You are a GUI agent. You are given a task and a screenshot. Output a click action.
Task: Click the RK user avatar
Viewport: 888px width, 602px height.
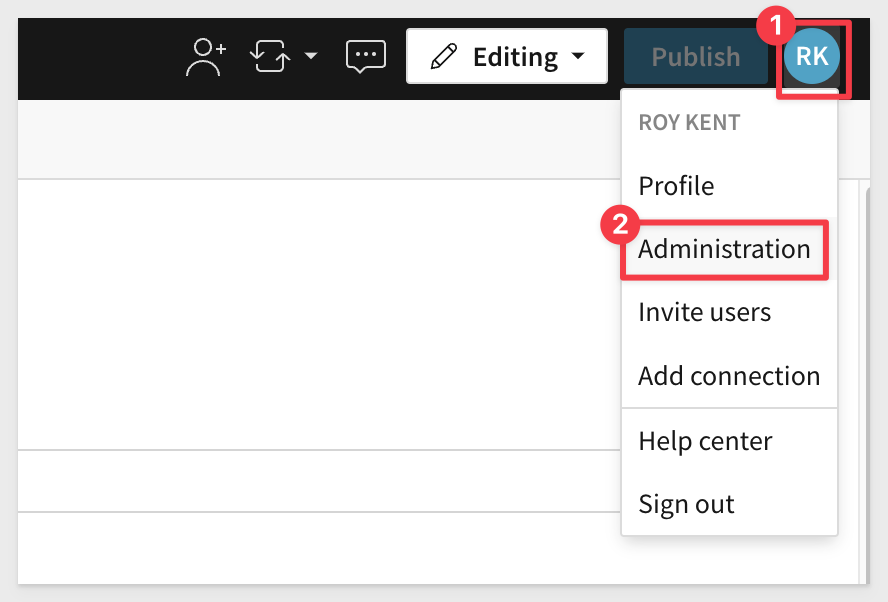point(812,57)
